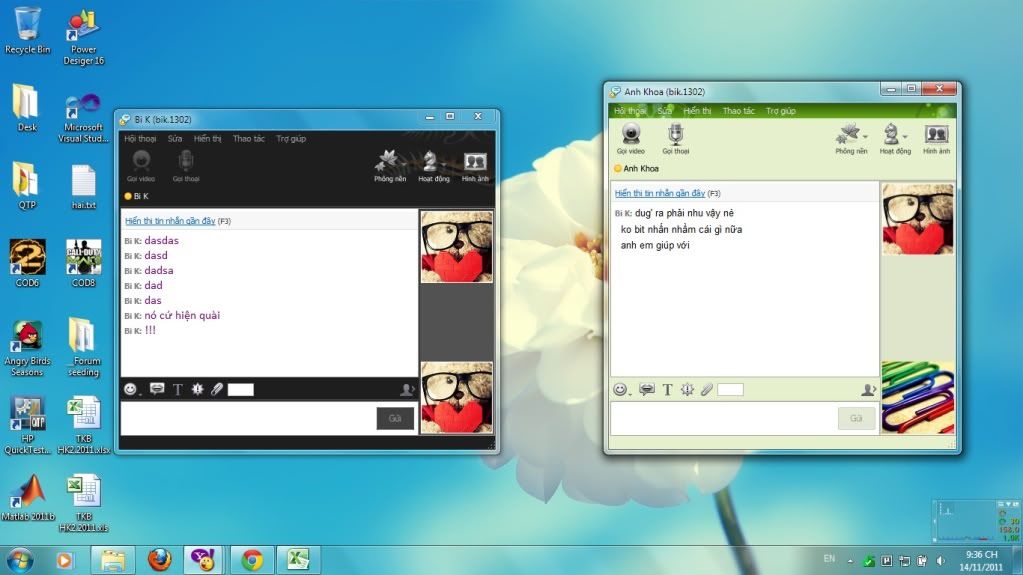The width and height of the screenshot is (1023, 575).
Task: Click the EN language indicator in the taskbar
Action: click(x=829, y=559)
